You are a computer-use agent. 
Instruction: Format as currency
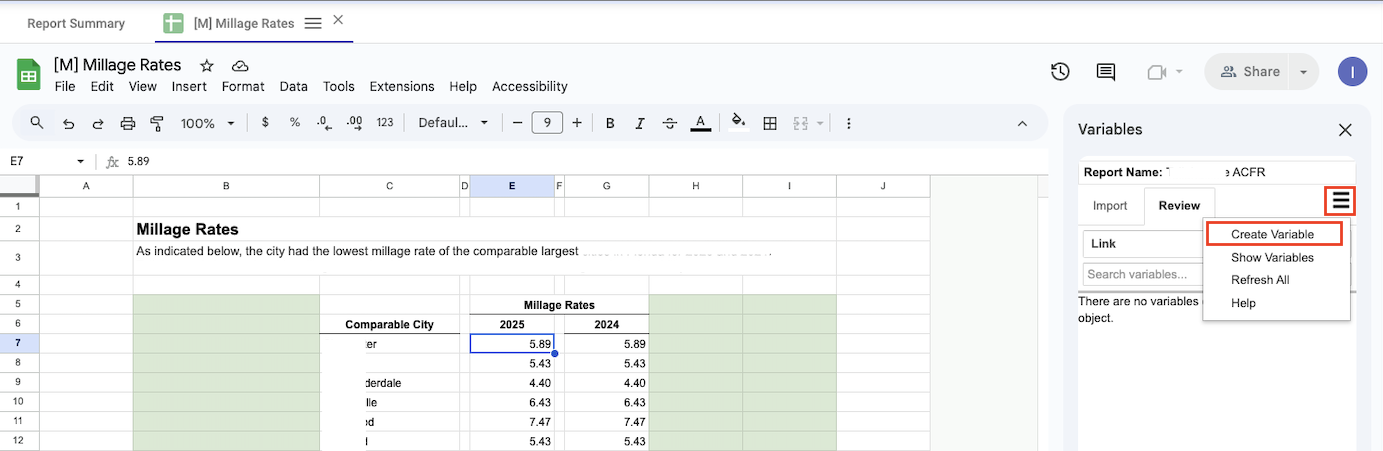(265, 123)
